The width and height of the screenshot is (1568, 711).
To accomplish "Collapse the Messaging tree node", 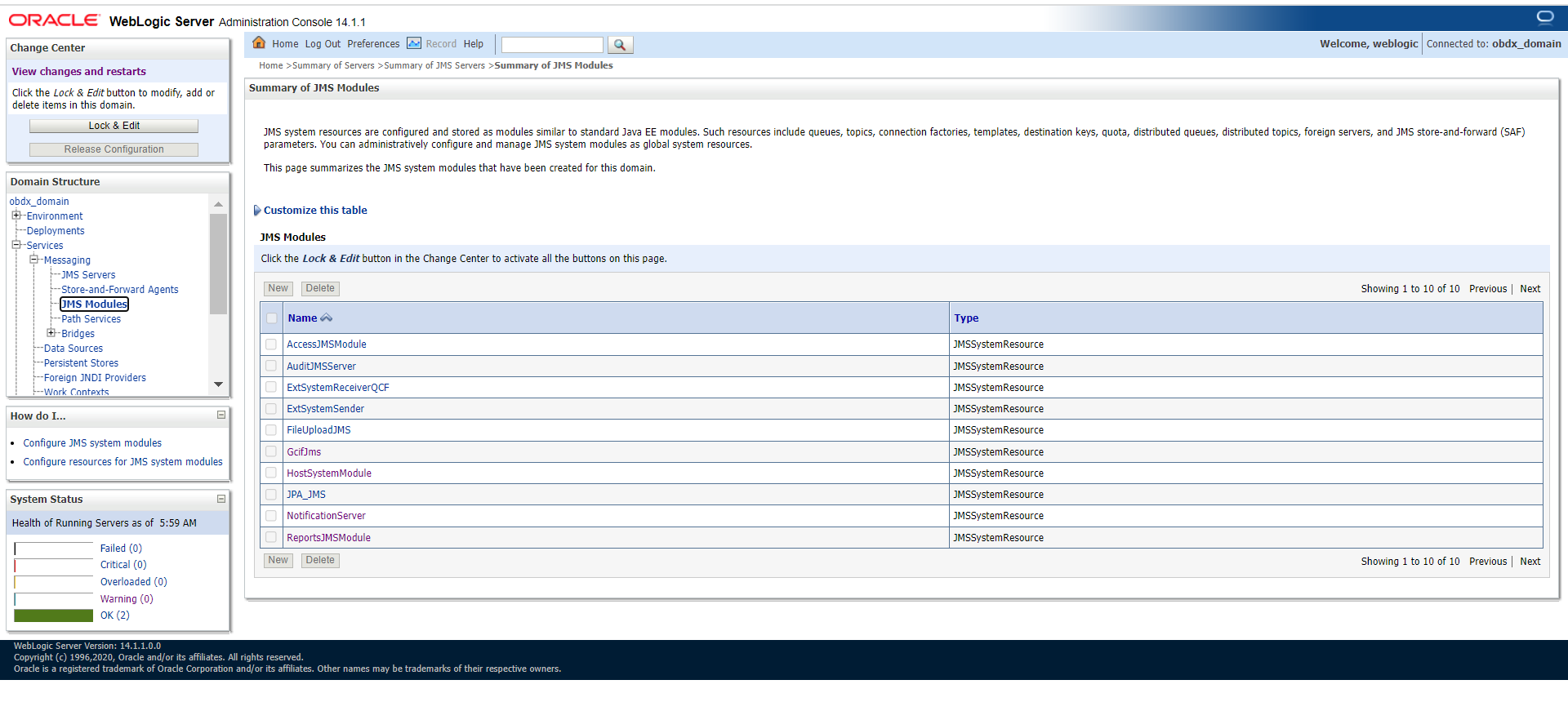I will click(34, 260).
